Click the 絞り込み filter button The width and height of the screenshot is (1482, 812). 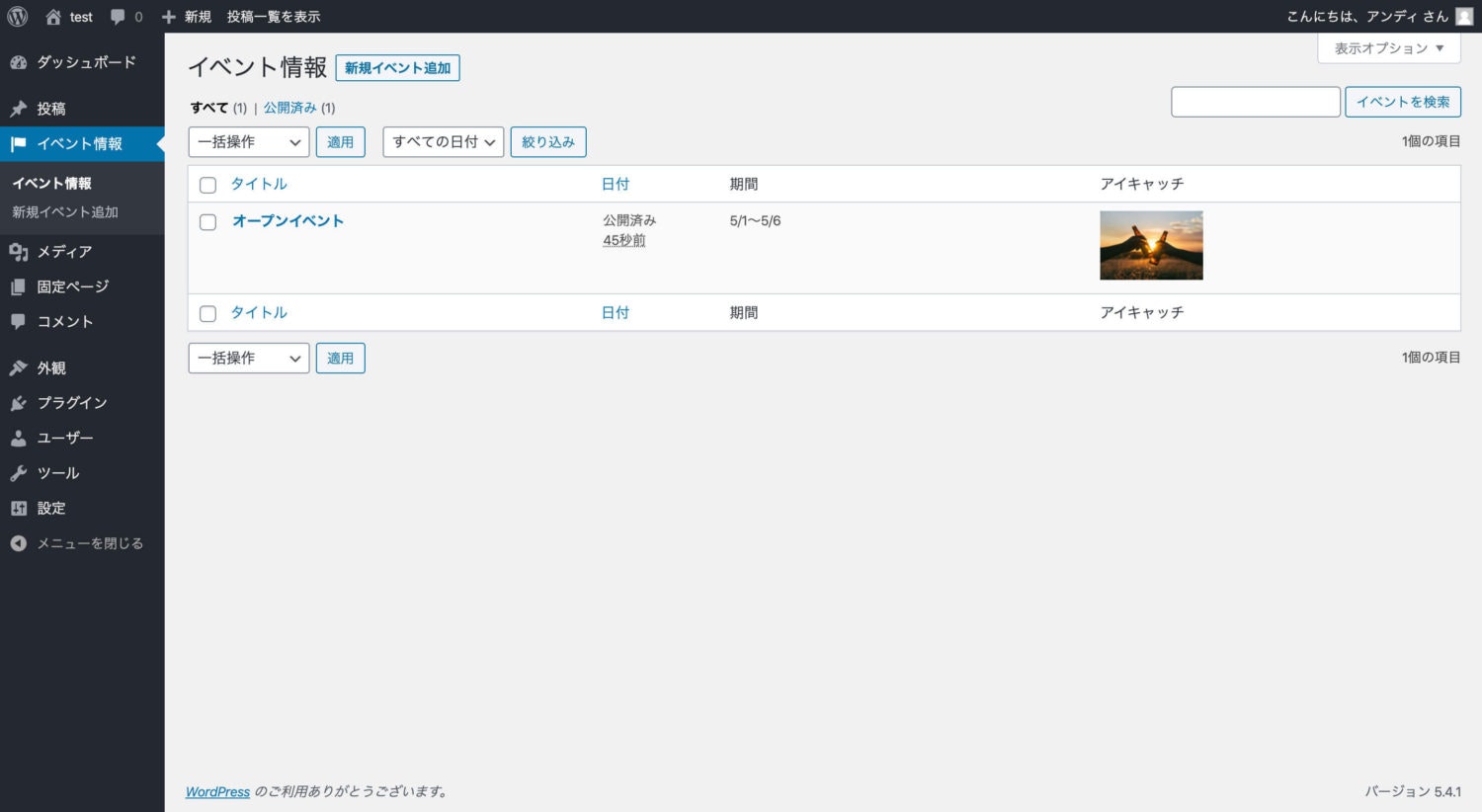[548, 142]
